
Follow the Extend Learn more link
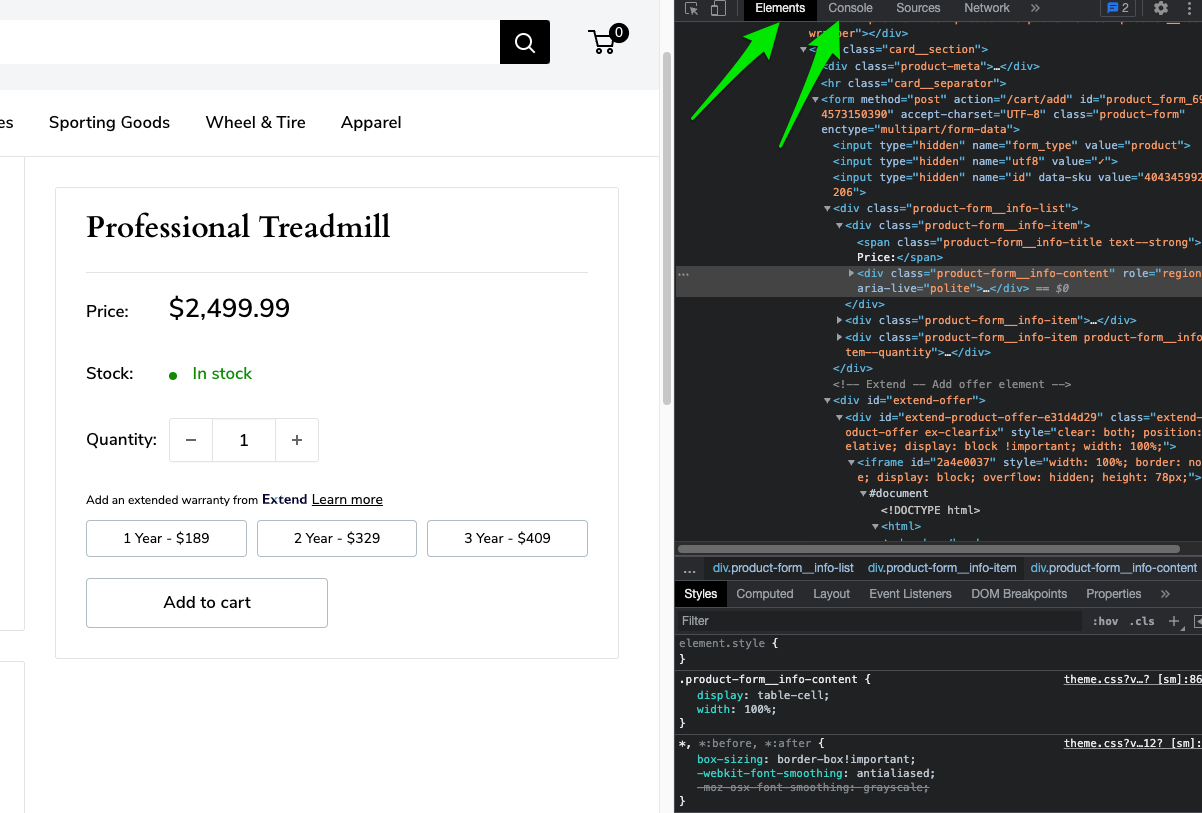click(347, 499)
